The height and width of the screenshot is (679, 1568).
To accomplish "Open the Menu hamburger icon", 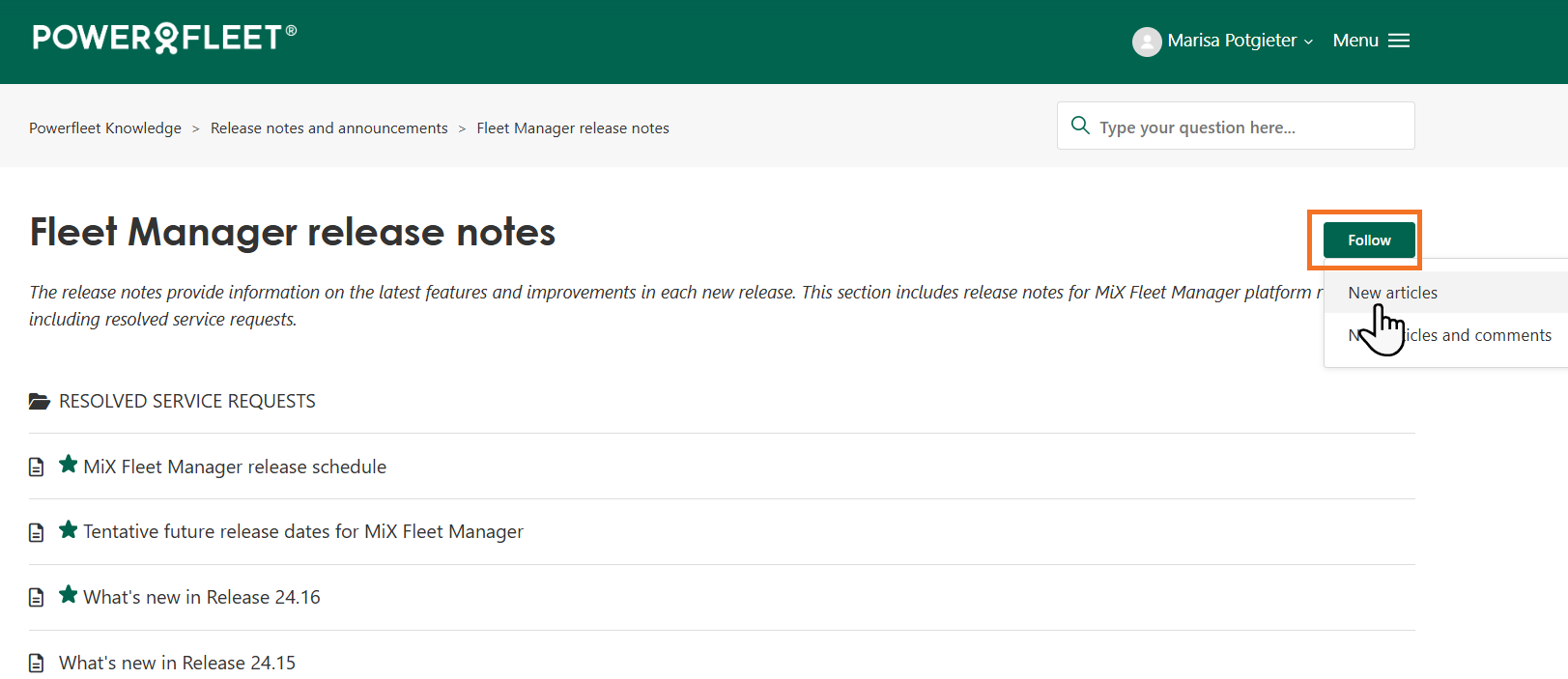I will [x=1399, y=41].
